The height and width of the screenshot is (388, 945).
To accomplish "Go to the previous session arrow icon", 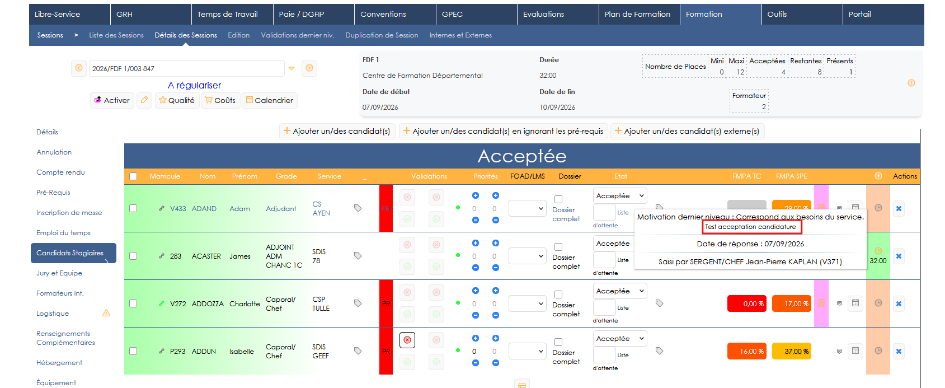I will pyautogui.click(x=78, y=68).
